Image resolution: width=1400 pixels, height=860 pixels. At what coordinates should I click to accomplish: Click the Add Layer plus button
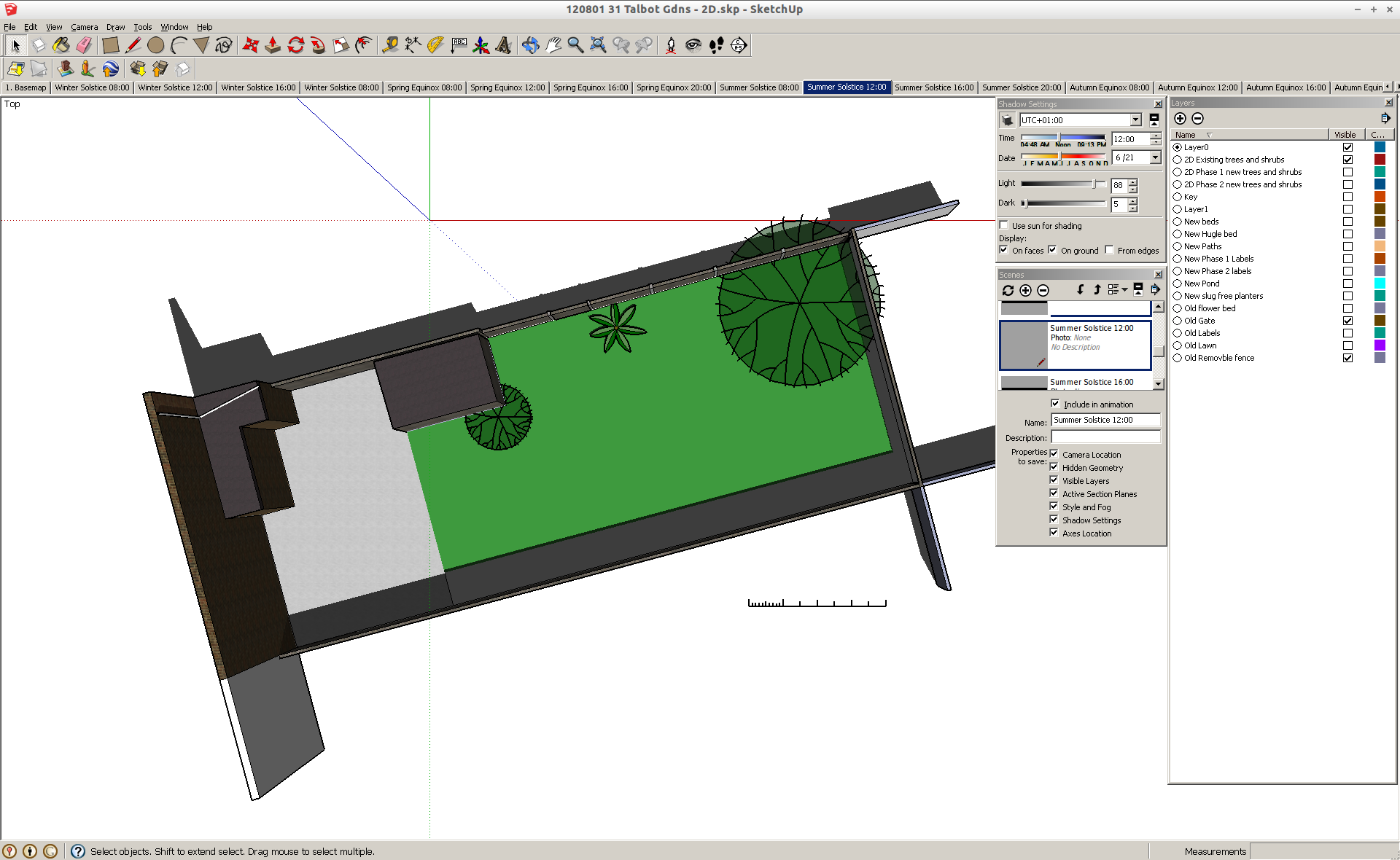tap(1180, 119)
